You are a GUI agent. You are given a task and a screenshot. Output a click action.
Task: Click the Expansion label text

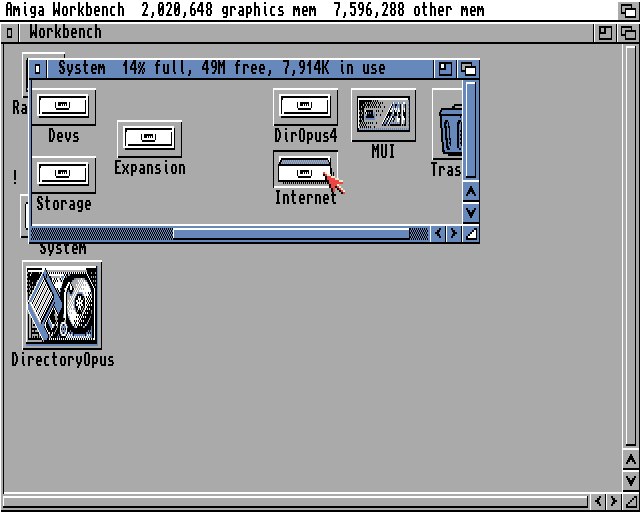(149, 168)
